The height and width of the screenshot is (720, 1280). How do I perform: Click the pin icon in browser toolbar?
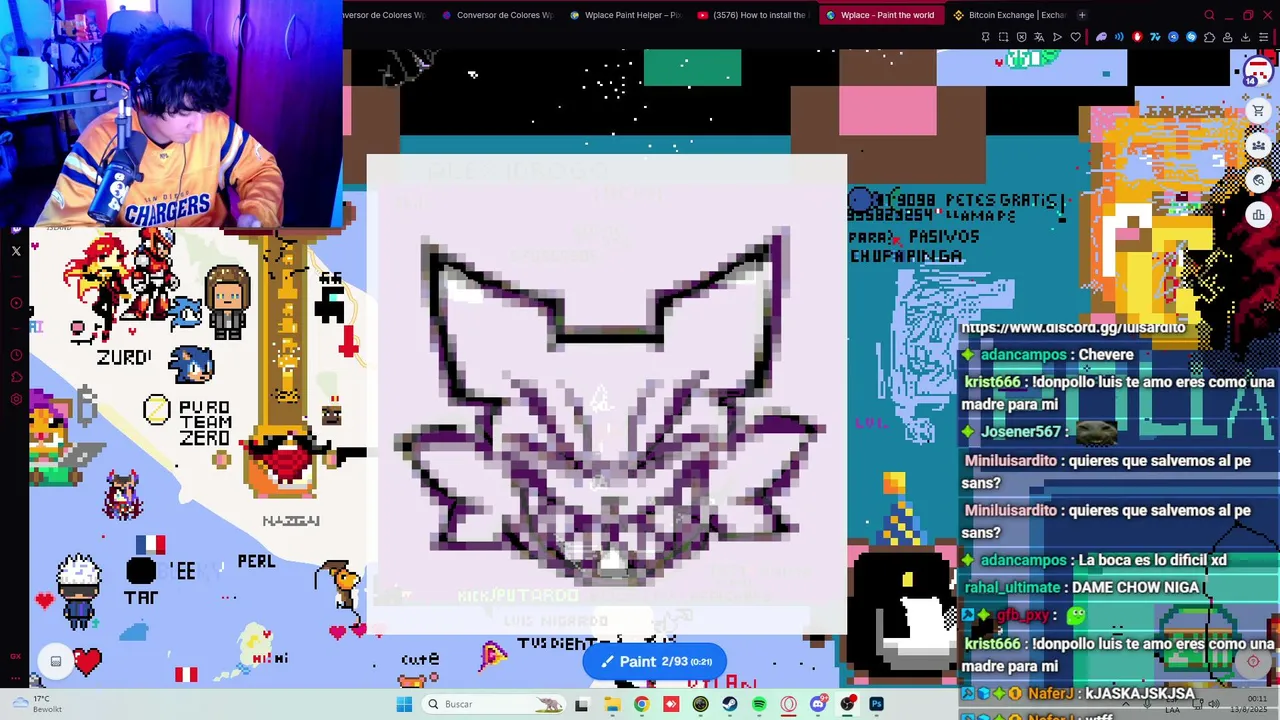point(985,37)
